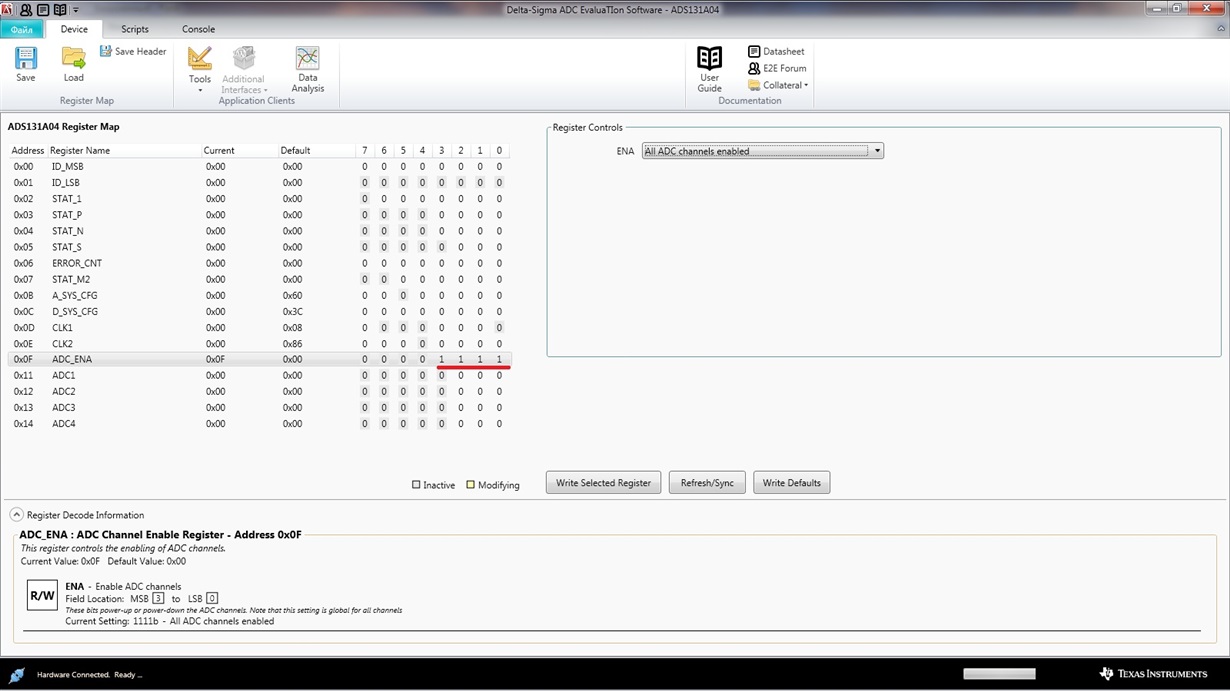This screenshot has height=691, width=1230.
Task: Toggle bit 7 of A_SYS_CFG register
Action: [365, 296]
